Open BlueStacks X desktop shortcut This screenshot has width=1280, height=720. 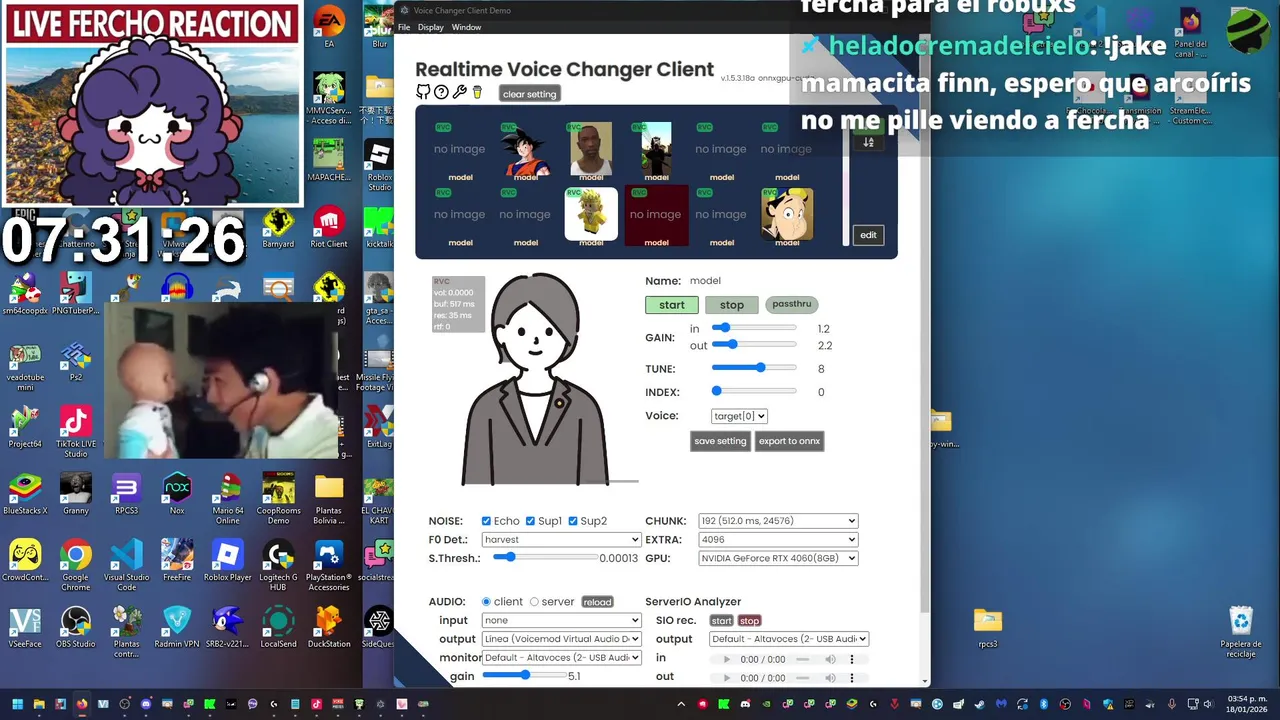(x=25, y=494)
